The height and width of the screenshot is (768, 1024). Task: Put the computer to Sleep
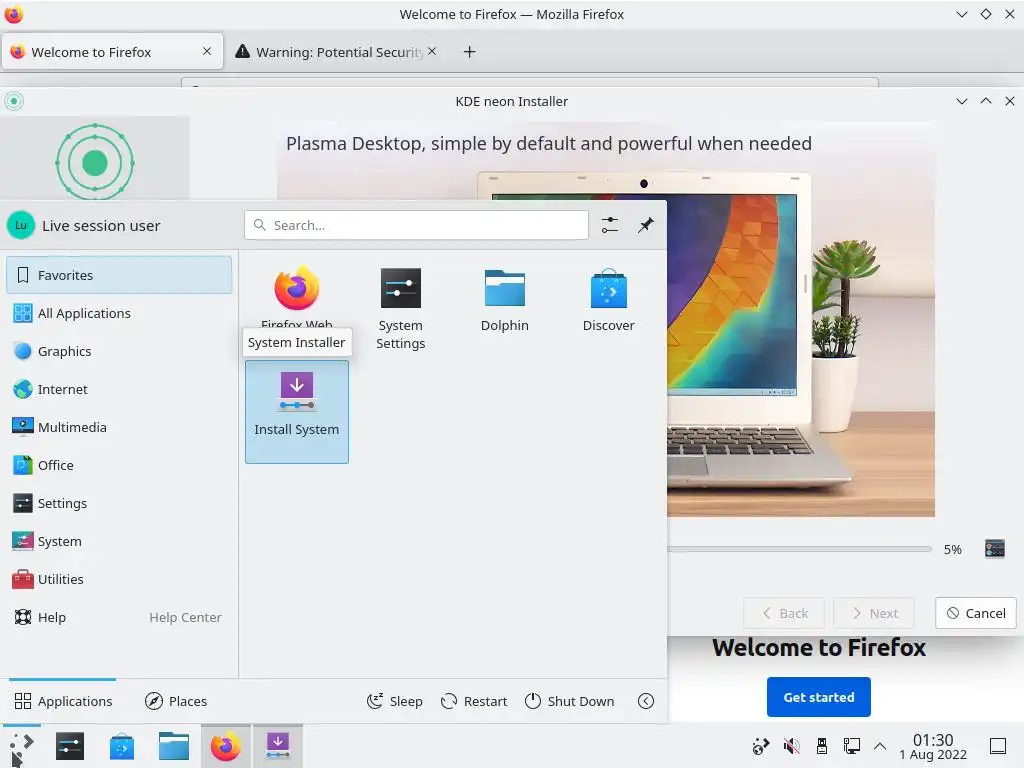(394, 701)
